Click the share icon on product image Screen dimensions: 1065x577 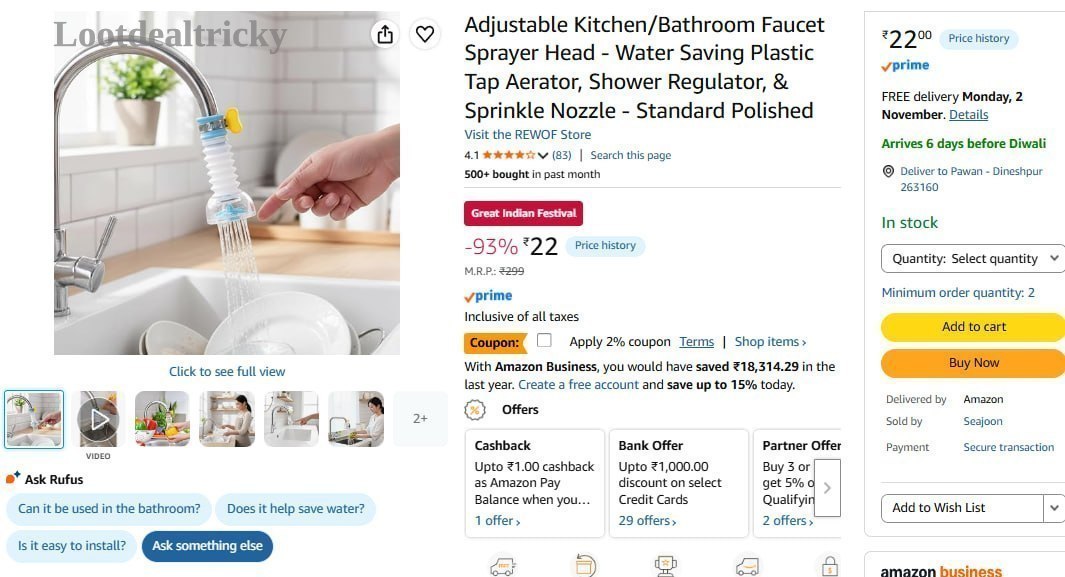coord(385,34)
